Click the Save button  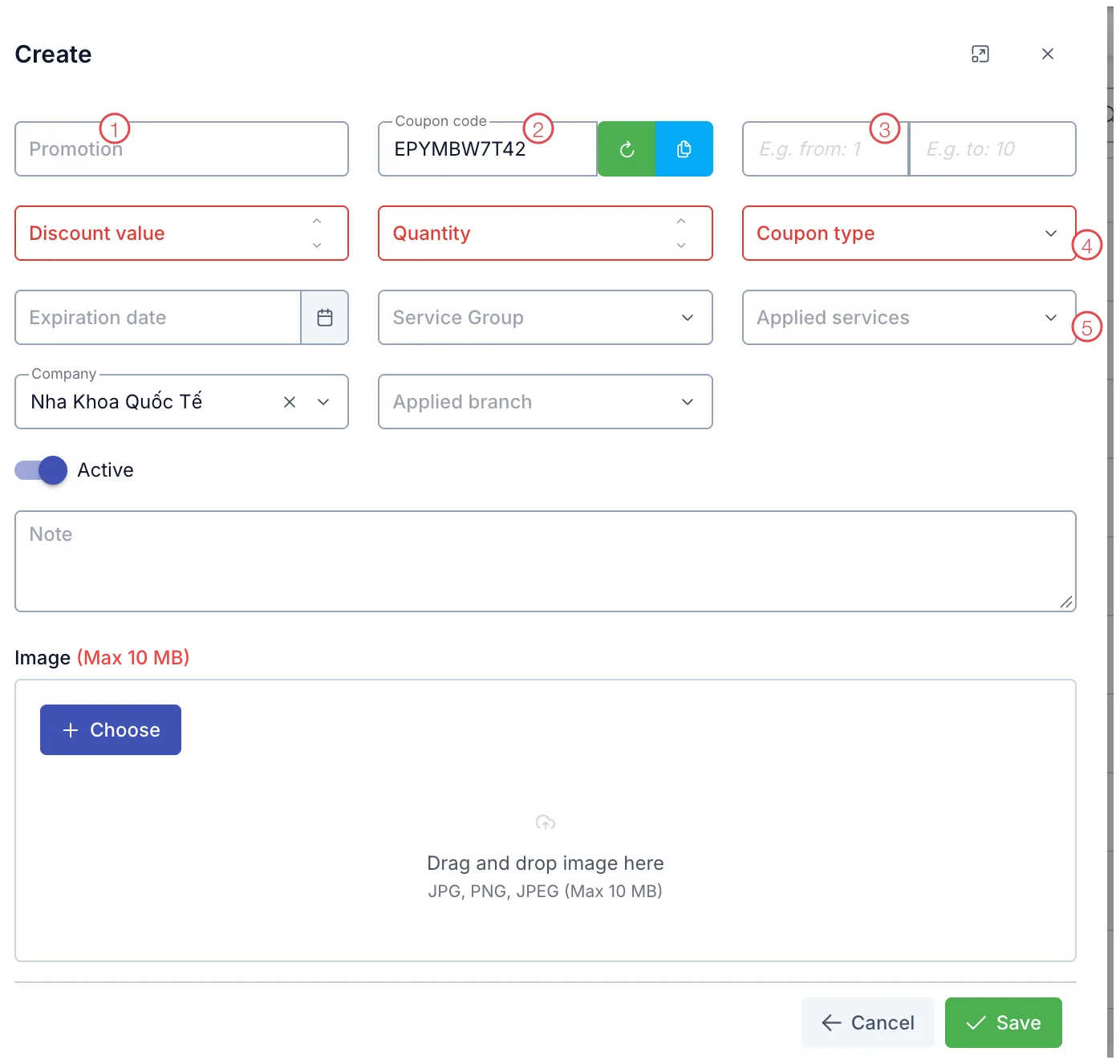pos(1003,1023)
